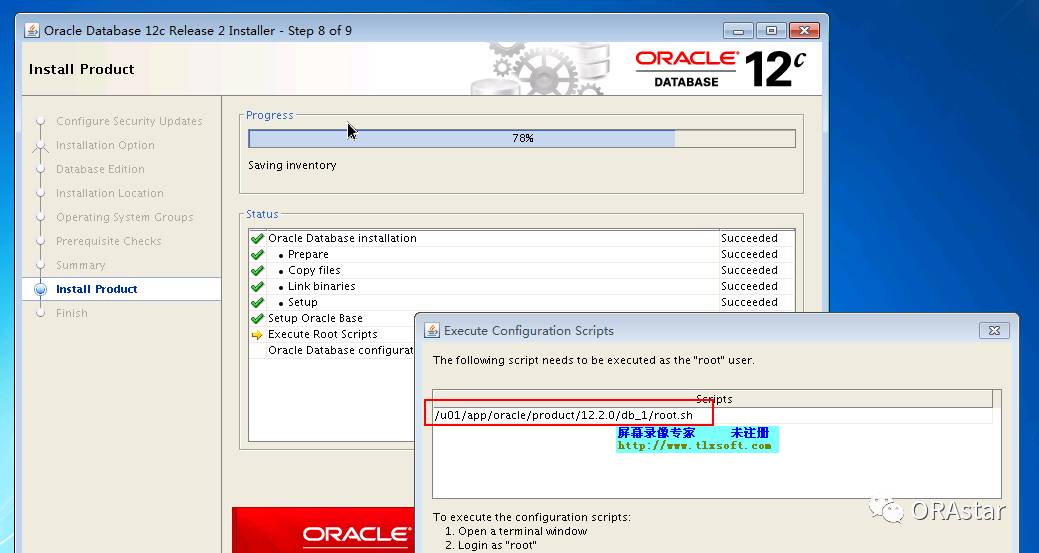Click Succeeded status for Link binaries
Screen dimensions: 1039x553
coord(749,285)
